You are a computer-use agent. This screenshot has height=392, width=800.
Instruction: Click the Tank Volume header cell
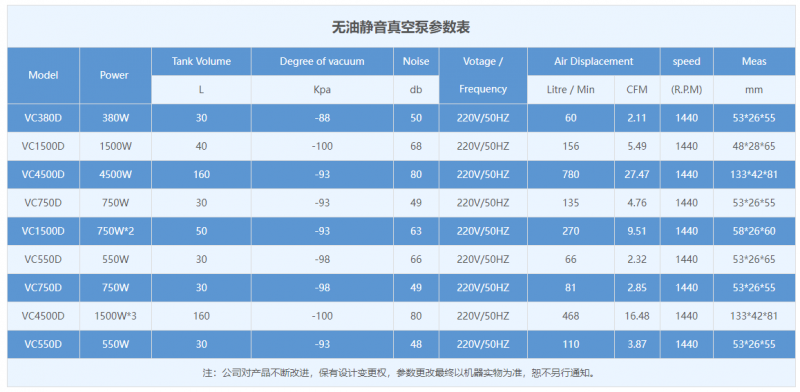pos(201,62)
